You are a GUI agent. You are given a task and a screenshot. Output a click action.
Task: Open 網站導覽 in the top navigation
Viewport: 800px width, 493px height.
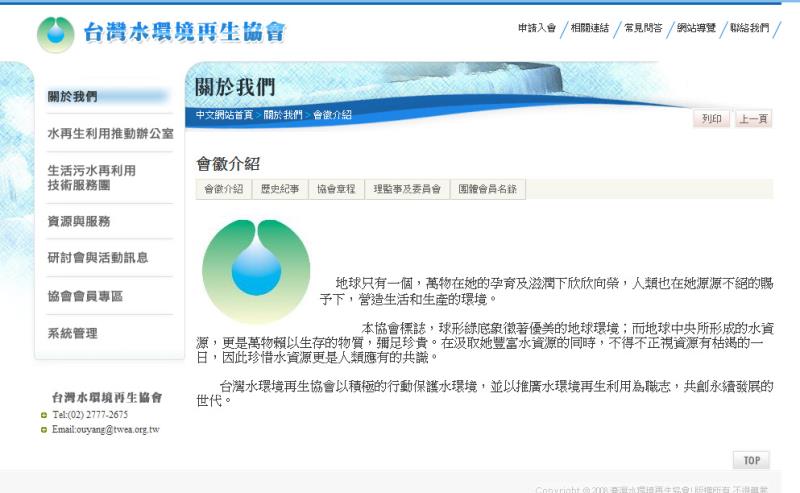coord(696,28)
